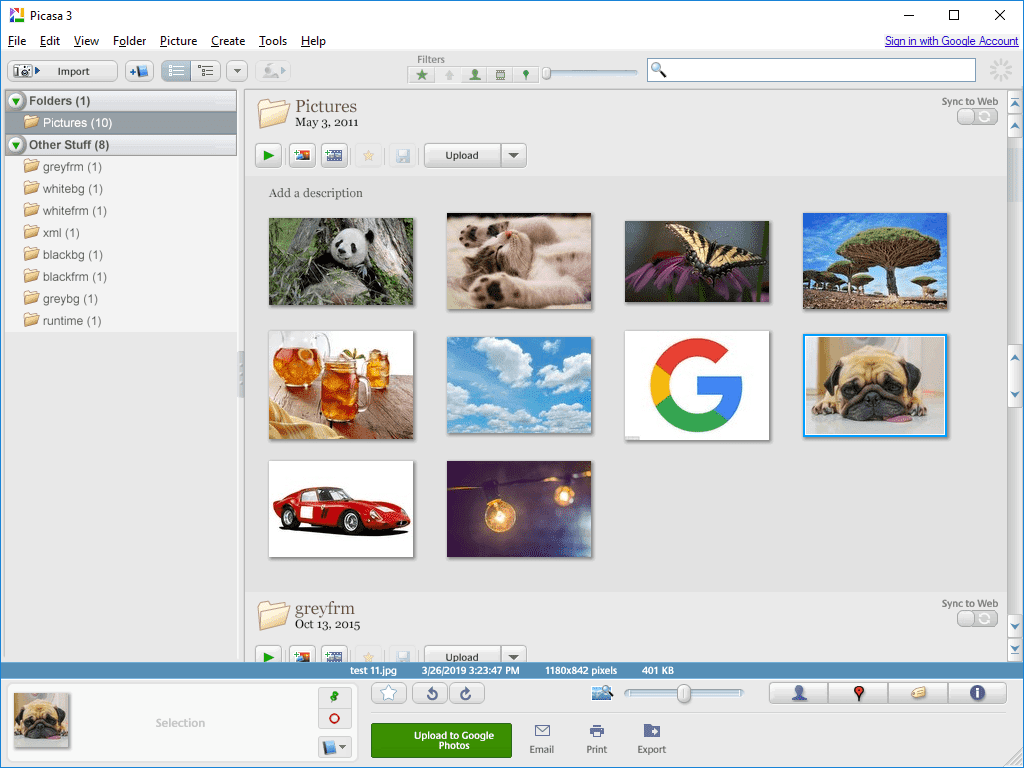The image size is (1024, 768).
Task: Switch to flat folder list view
Action: click(x=176, y=71)
